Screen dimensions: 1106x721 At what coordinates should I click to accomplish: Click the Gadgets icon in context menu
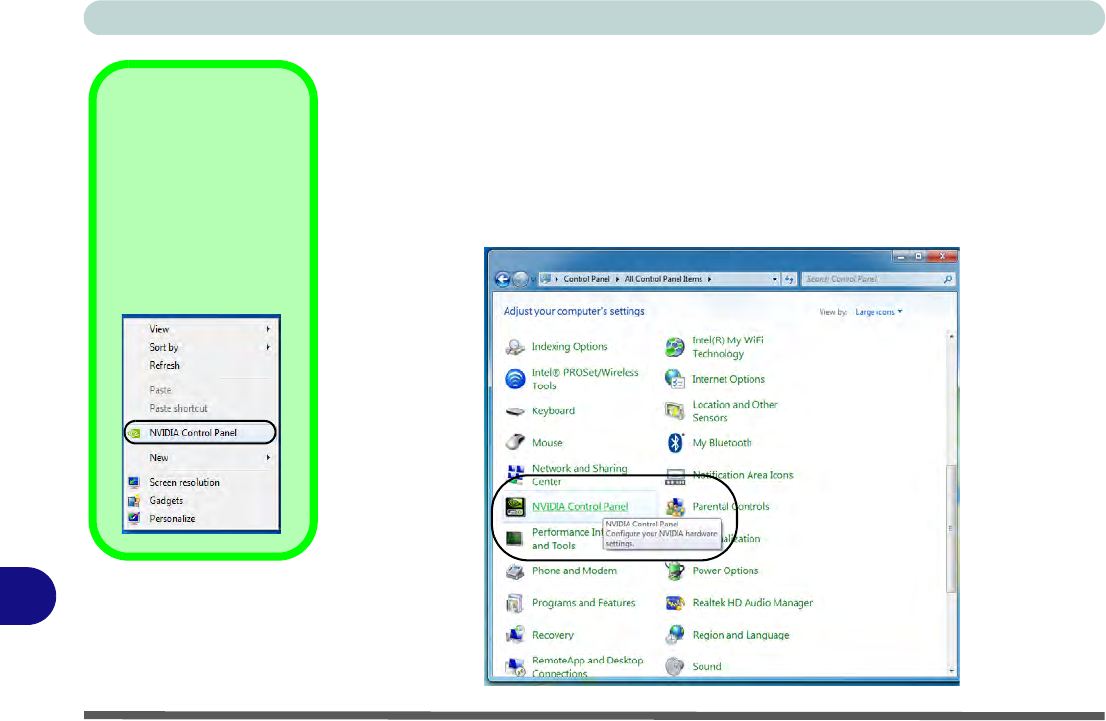(x=134, y=501)
